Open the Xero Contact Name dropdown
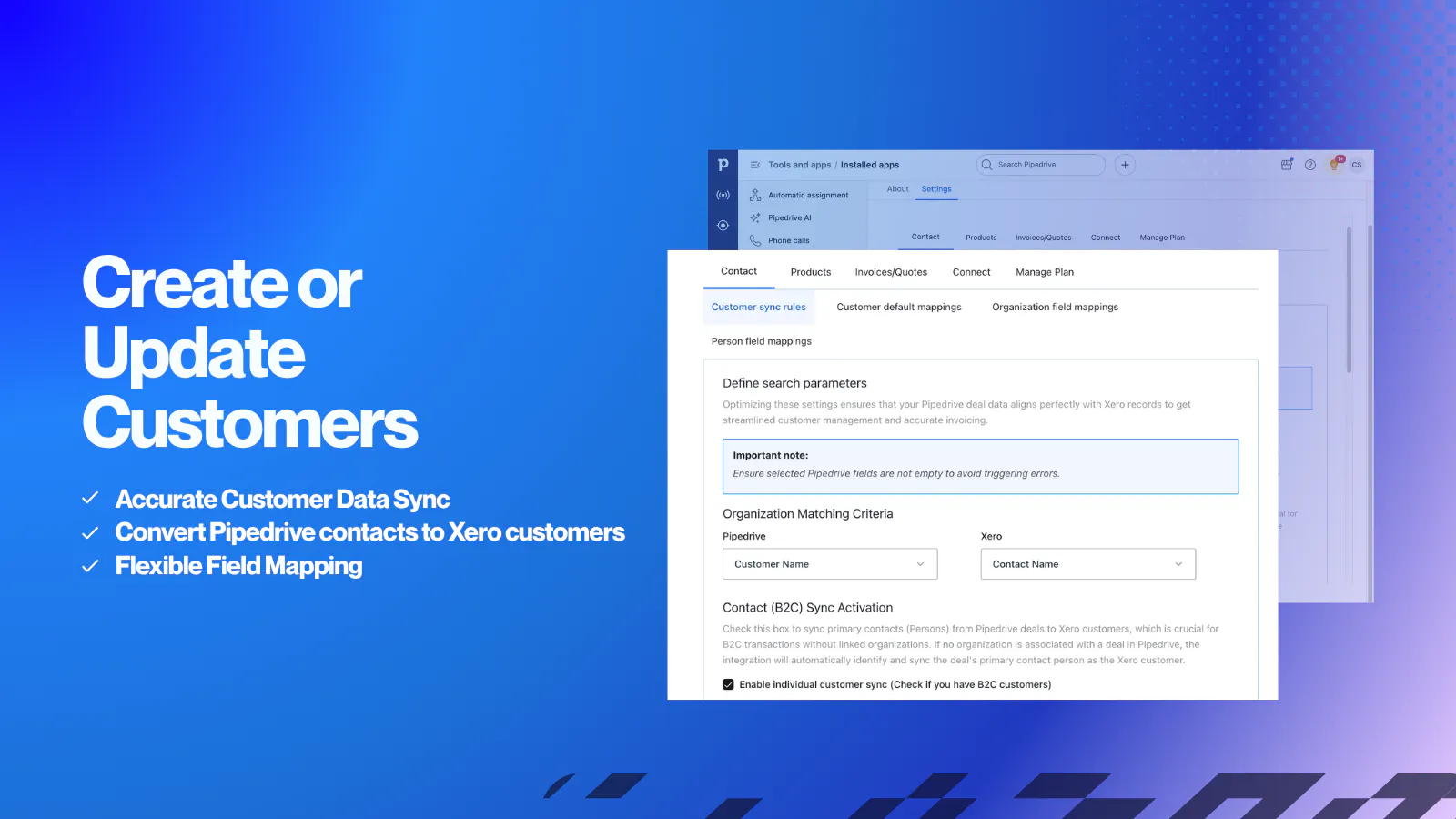This screenshot has height=819, width=1456. point(1088,564)
